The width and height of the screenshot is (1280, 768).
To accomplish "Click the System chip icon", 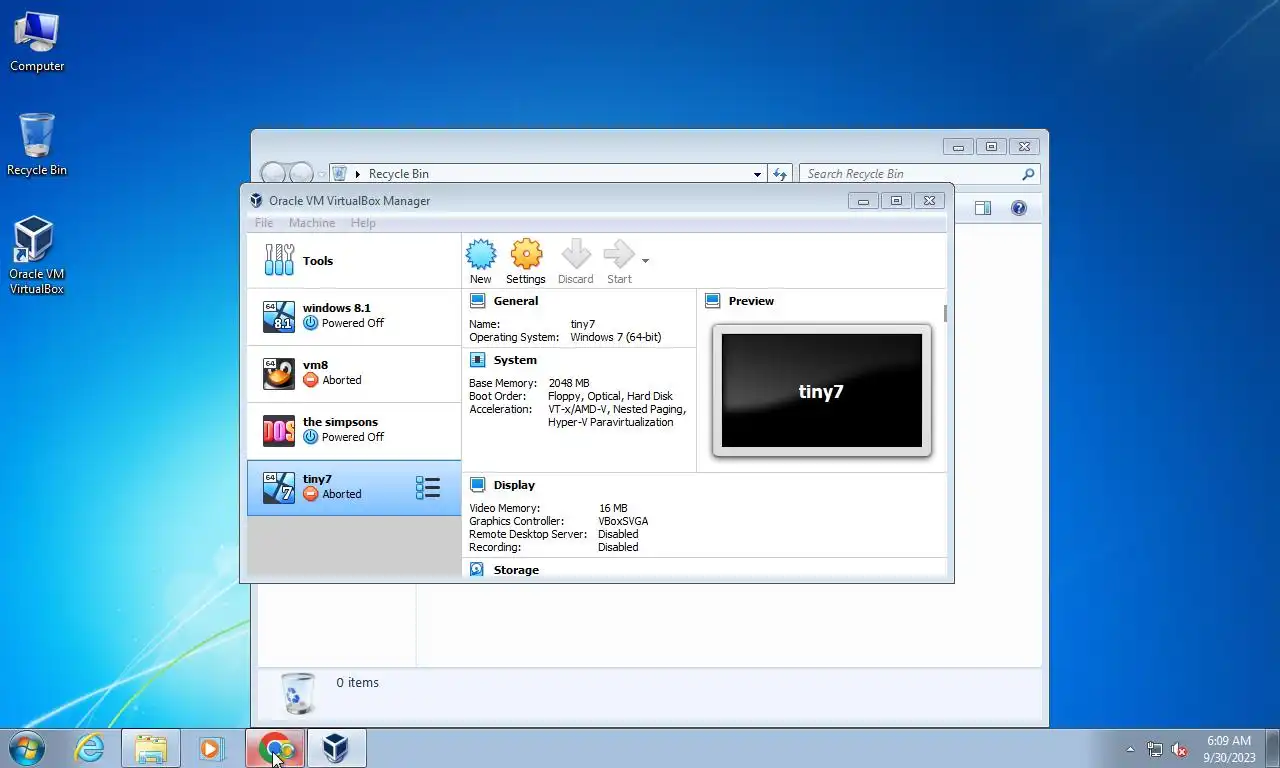I will click(x=477, y=360).
